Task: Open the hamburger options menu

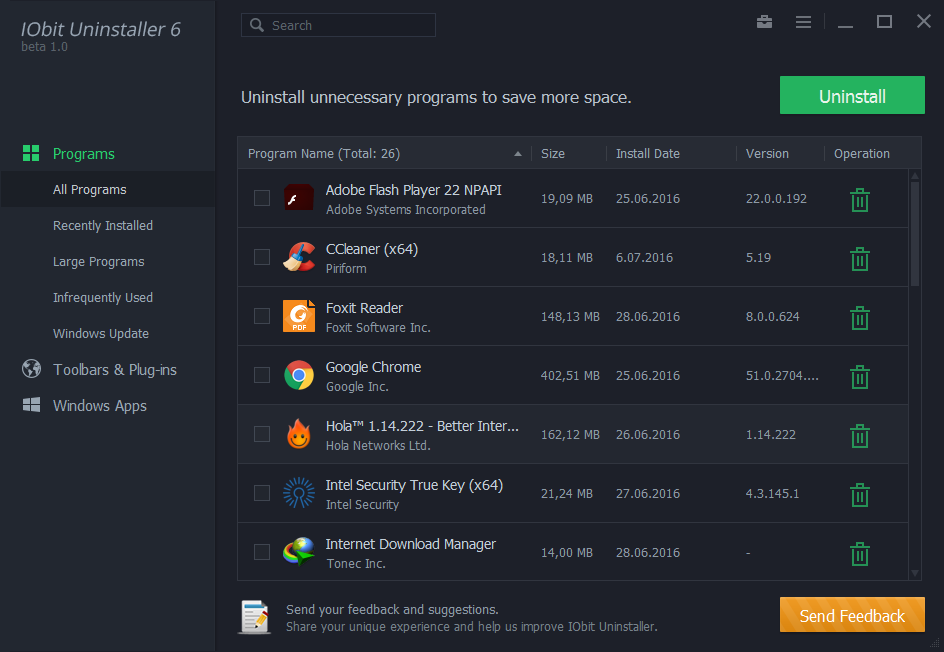Action: tap(803, 22)
